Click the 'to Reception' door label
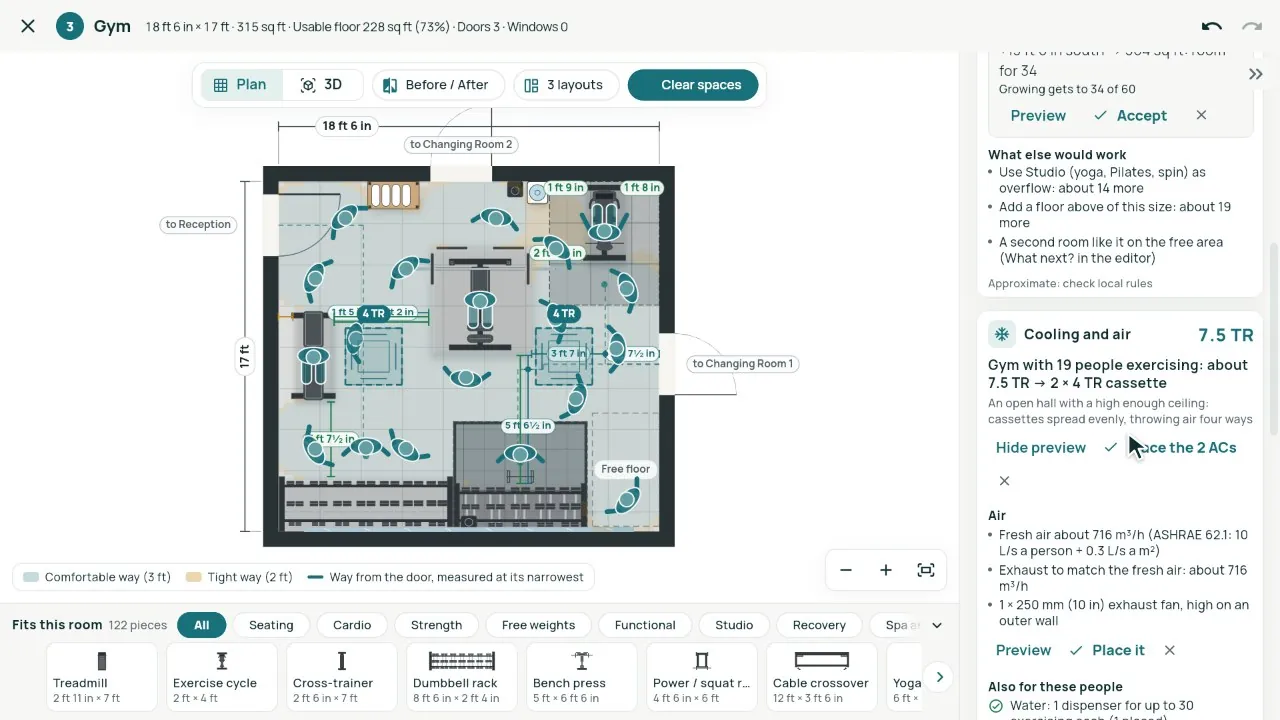This screenshot has height=720, width=1280. 198,224
